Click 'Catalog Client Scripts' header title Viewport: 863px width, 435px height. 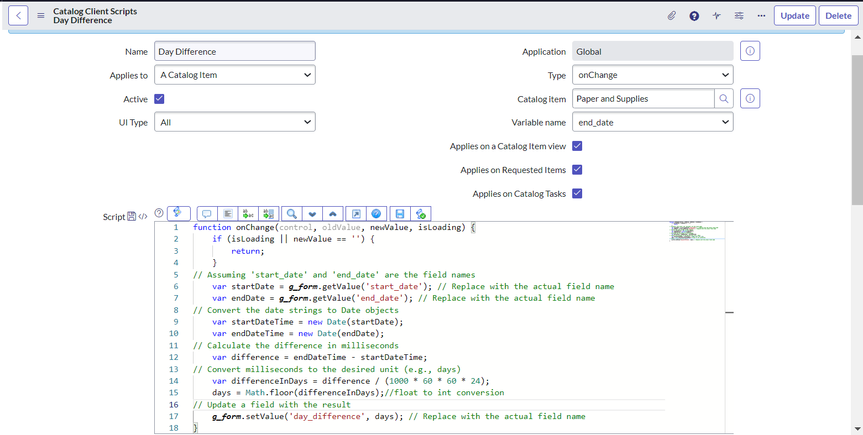(x=95, y=11)
